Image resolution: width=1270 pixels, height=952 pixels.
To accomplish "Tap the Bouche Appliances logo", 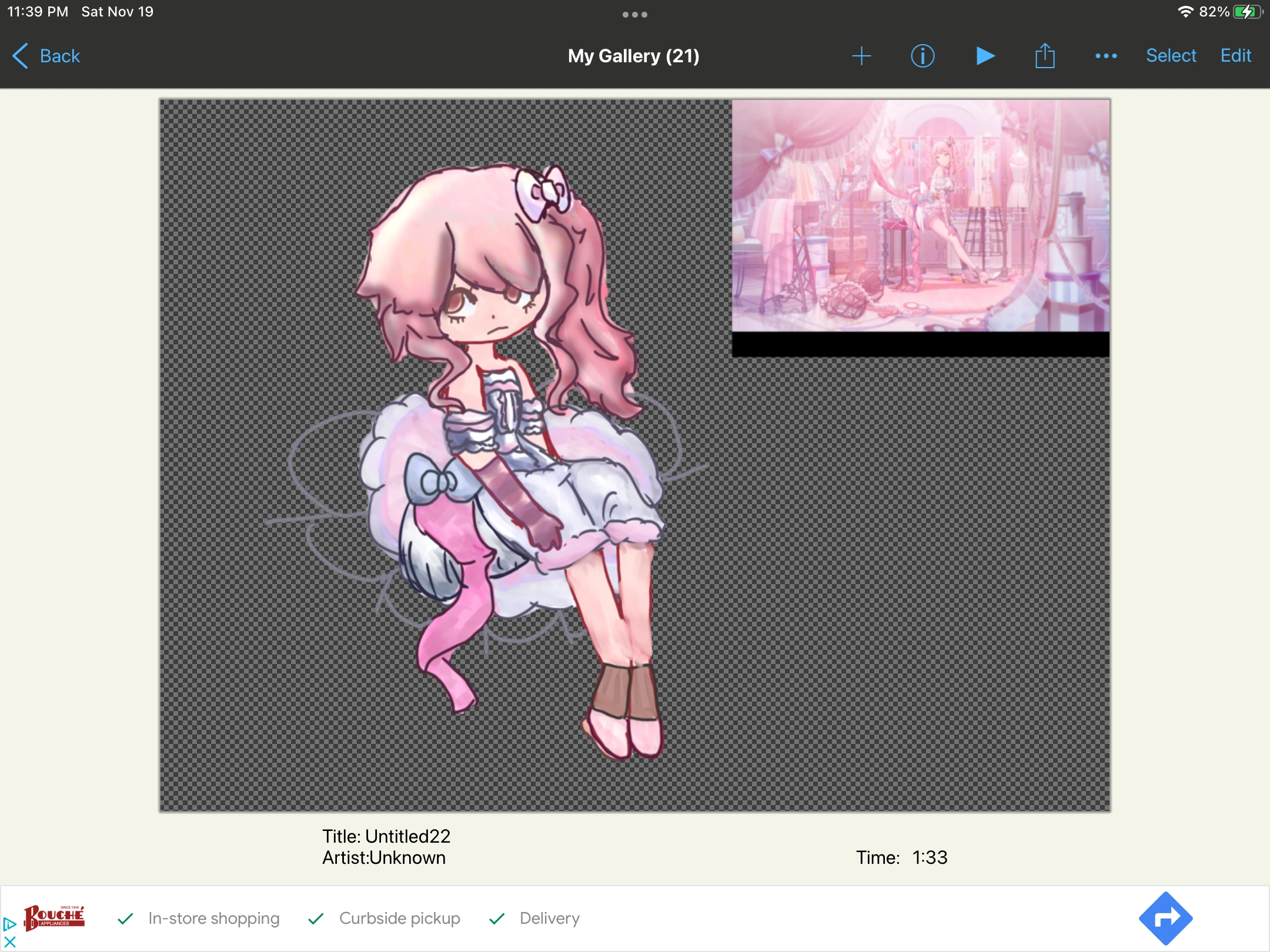I will coord(54,918).
